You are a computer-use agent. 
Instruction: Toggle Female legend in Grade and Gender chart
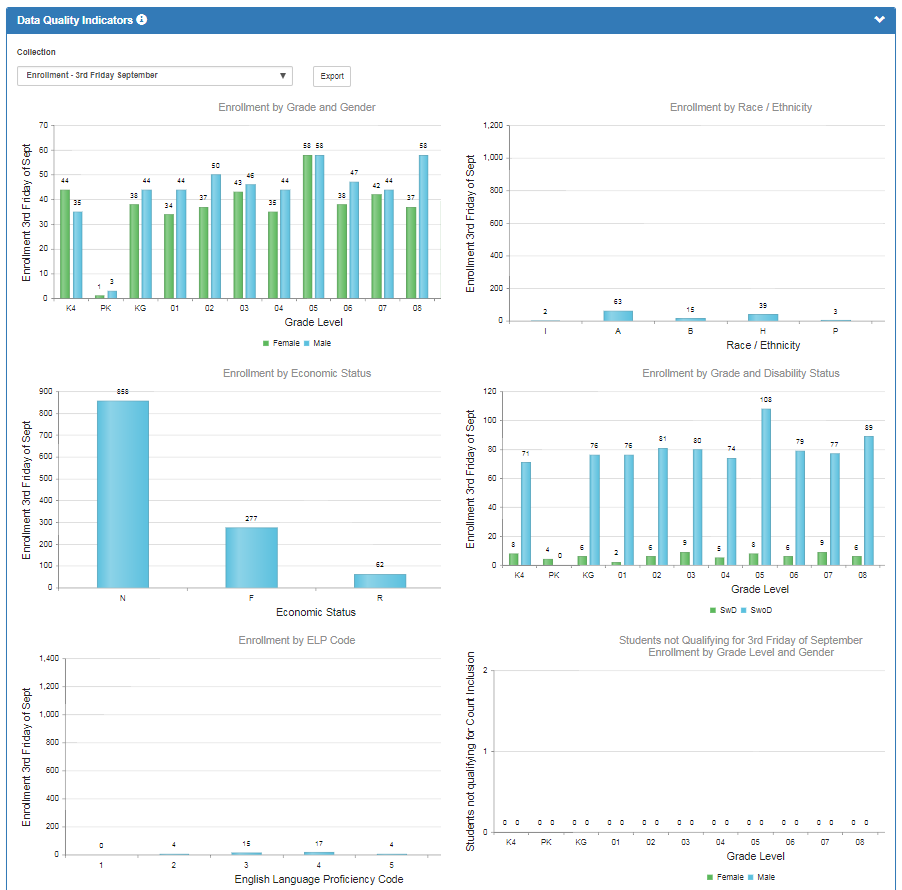(x=281, y=343)
